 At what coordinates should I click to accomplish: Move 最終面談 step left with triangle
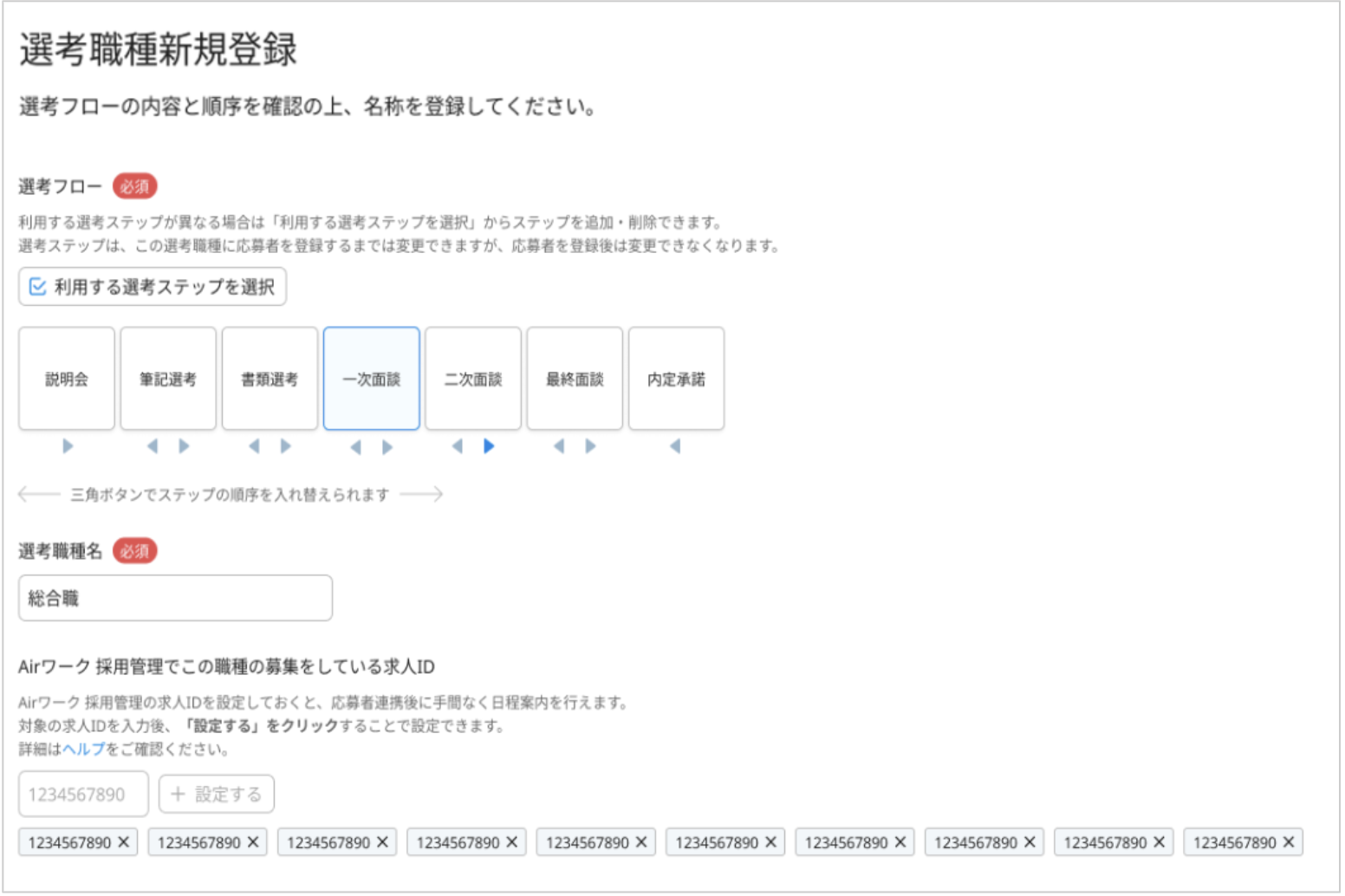pyautogui.click(x=559, y=446)
